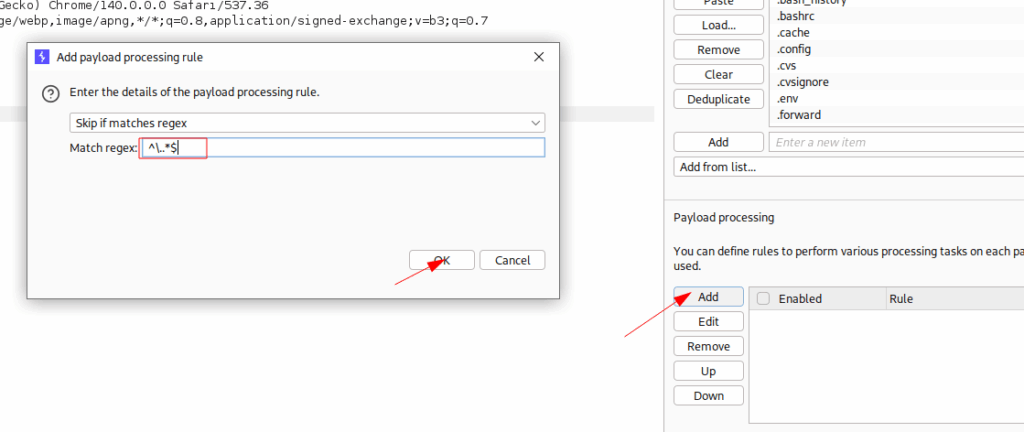Close the Add payload processing rule dialog
Image resolution: width=1024 pixels, height=432 pixels.
pos(540,57)
